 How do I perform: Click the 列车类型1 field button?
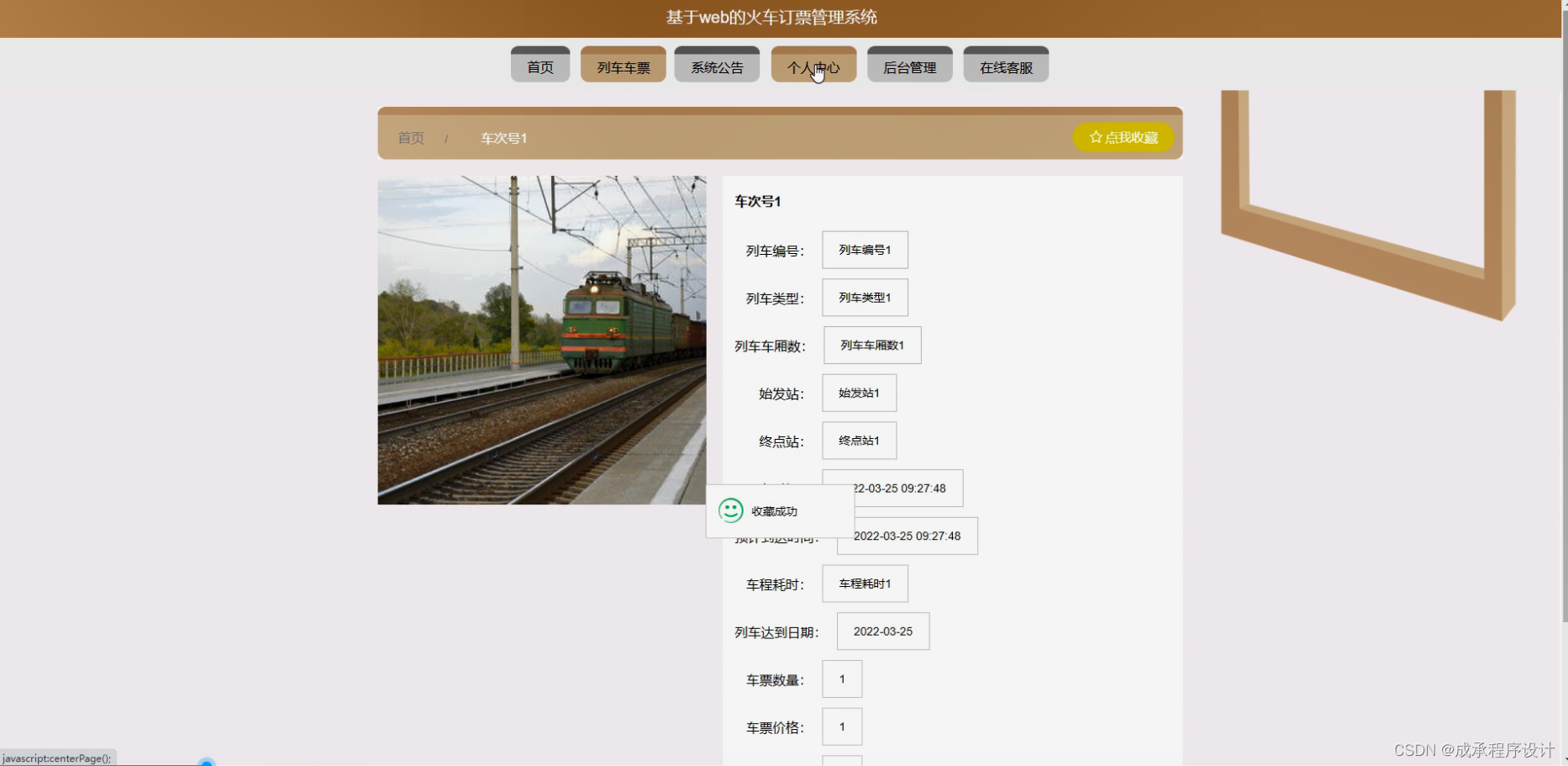(x=866, y=298)
